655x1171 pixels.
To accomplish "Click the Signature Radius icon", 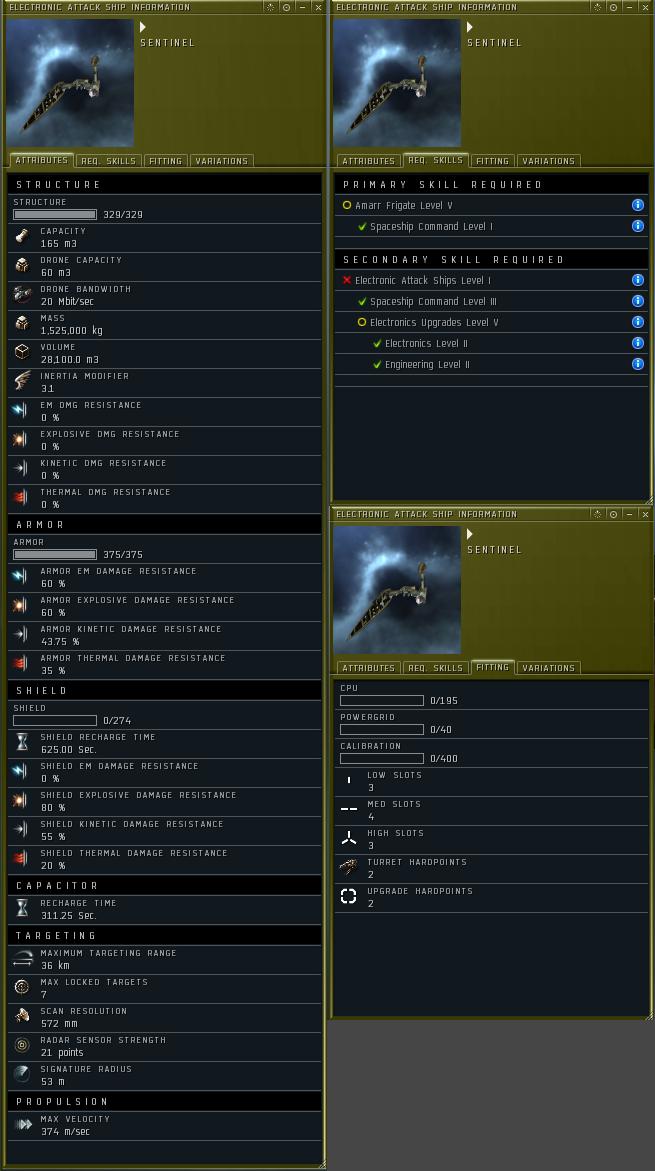I will (x=22, y=1074).
